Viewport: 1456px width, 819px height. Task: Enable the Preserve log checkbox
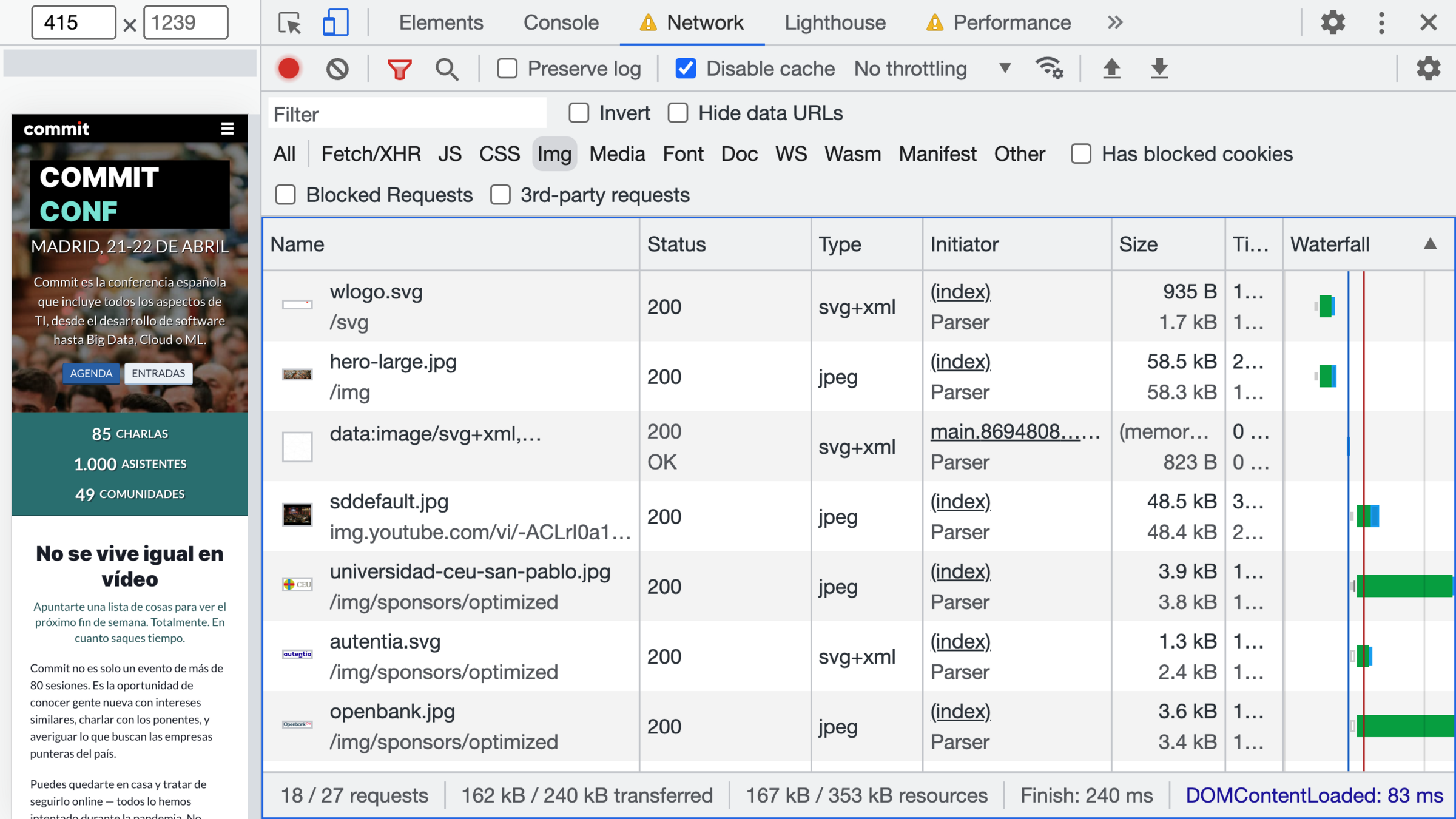[x=507, y=69]
